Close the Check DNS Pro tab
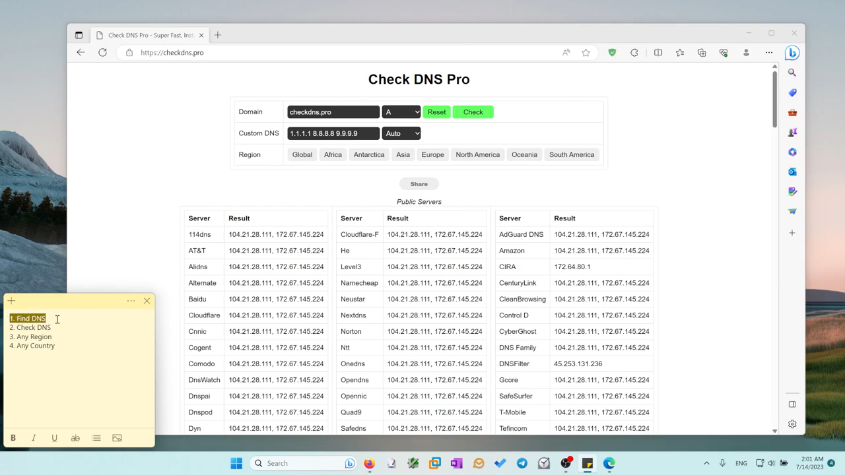845x475 pixels. [x=201, y=35]
